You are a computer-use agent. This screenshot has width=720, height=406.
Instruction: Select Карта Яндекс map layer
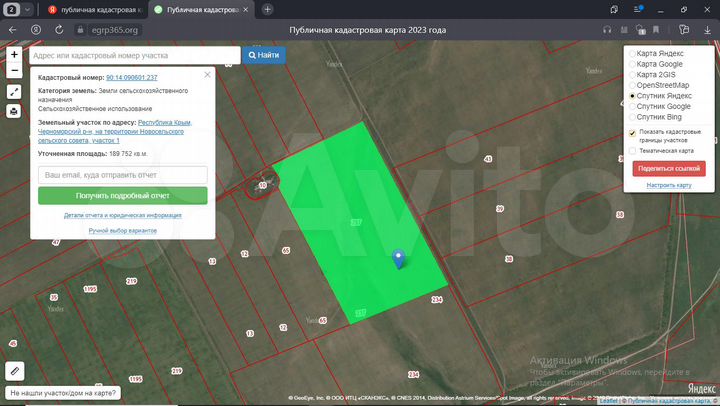coord(632,52)
